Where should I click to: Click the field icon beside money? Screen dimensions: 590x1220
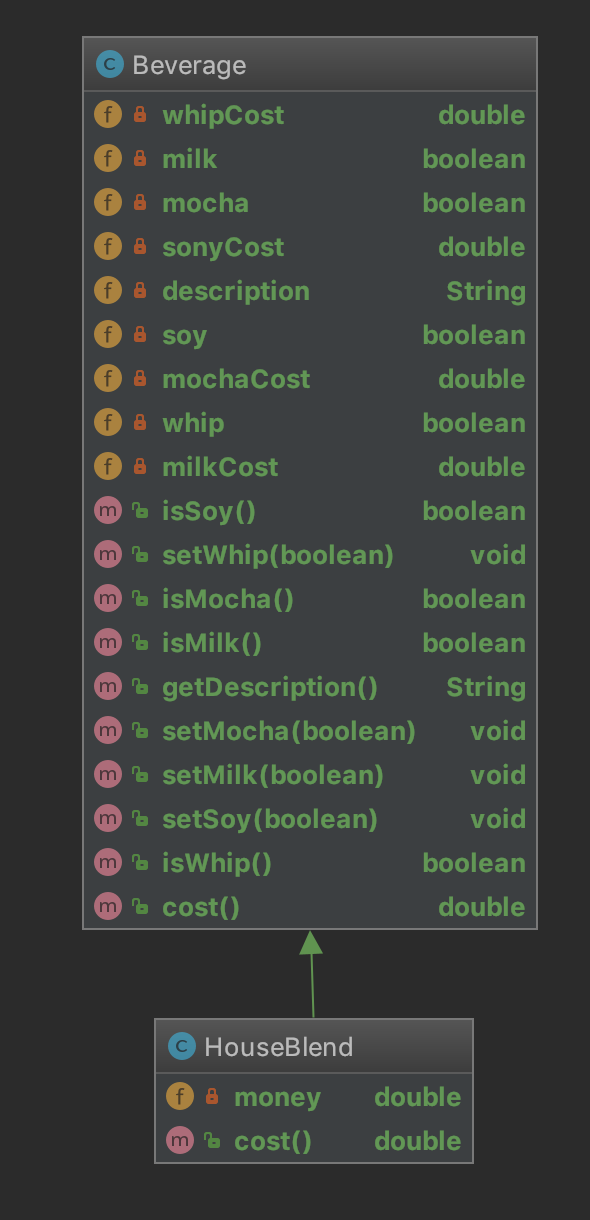click(x=180, y=1097)
